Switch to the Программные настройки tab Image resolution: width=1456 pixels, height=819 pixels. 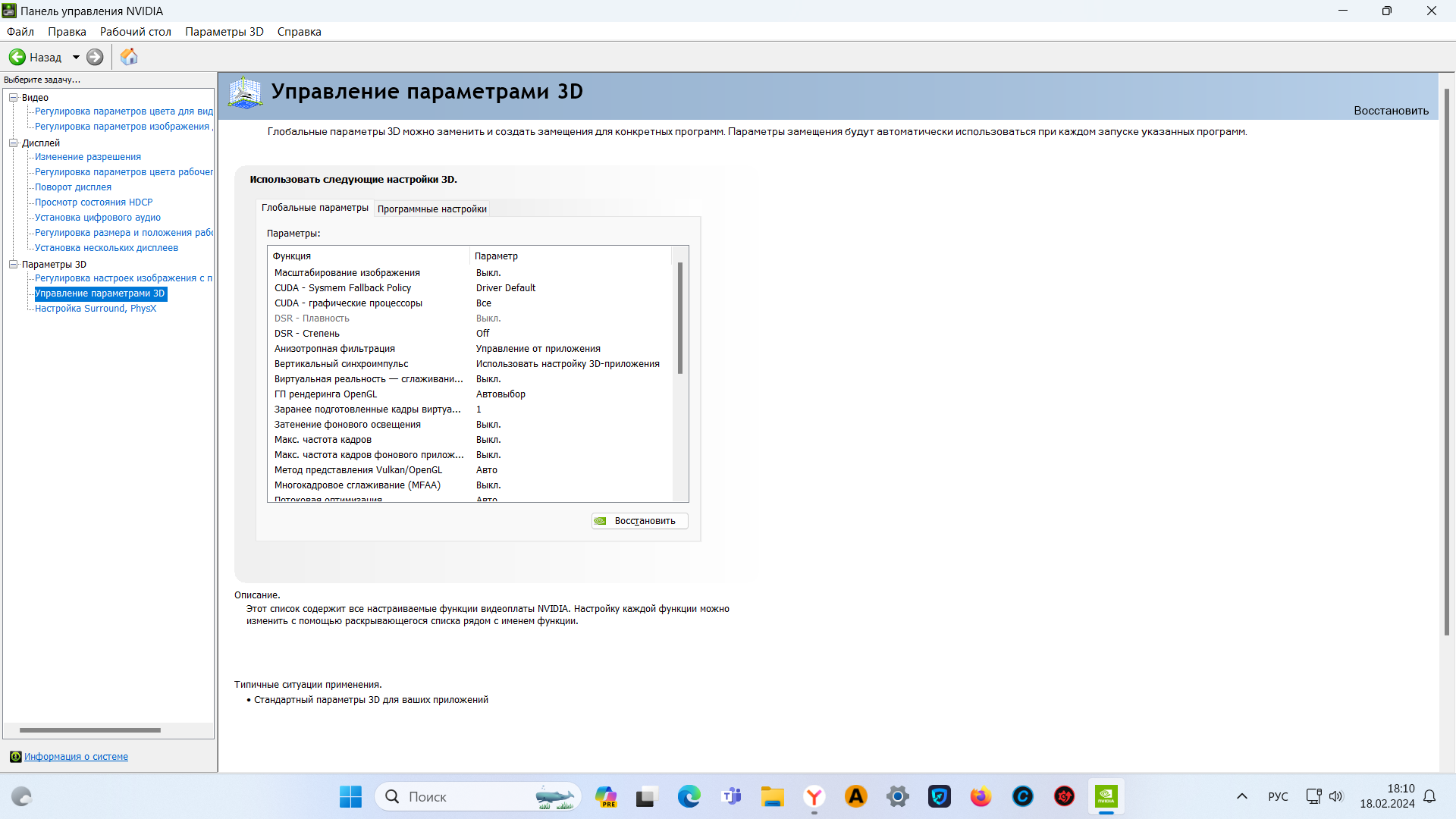[431, 209]
